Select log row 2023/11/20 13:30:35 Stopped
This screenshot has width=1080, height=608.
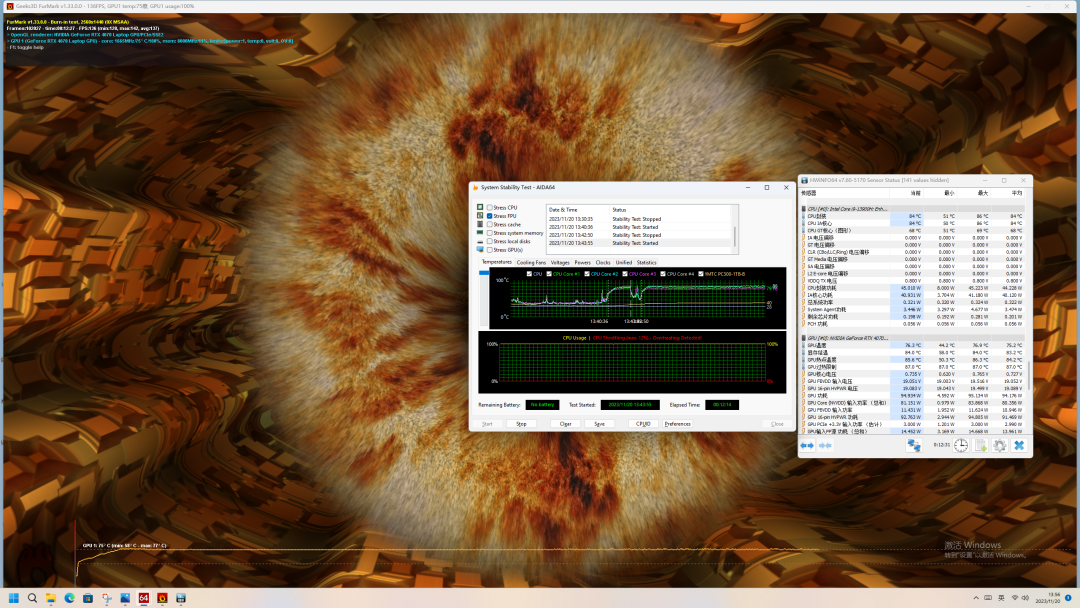(639, 219)
